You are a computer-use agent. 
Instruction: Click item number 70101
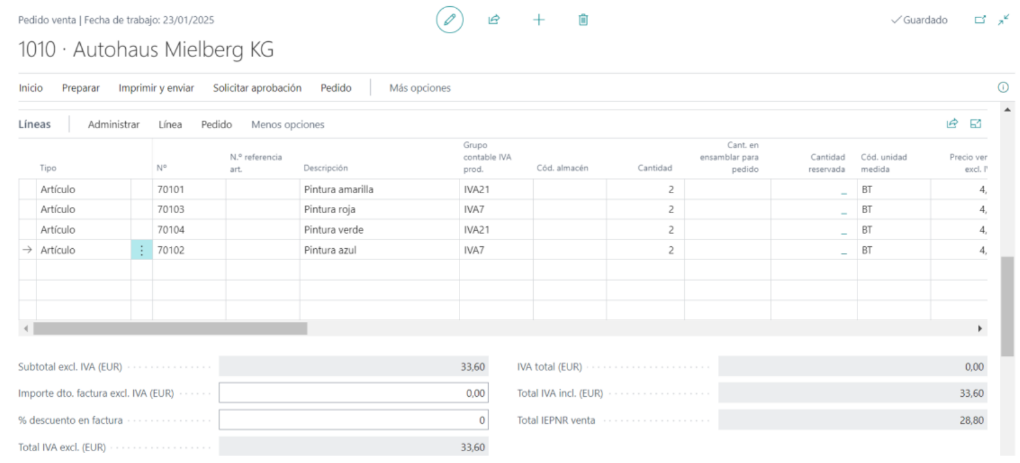coord(171,190)
